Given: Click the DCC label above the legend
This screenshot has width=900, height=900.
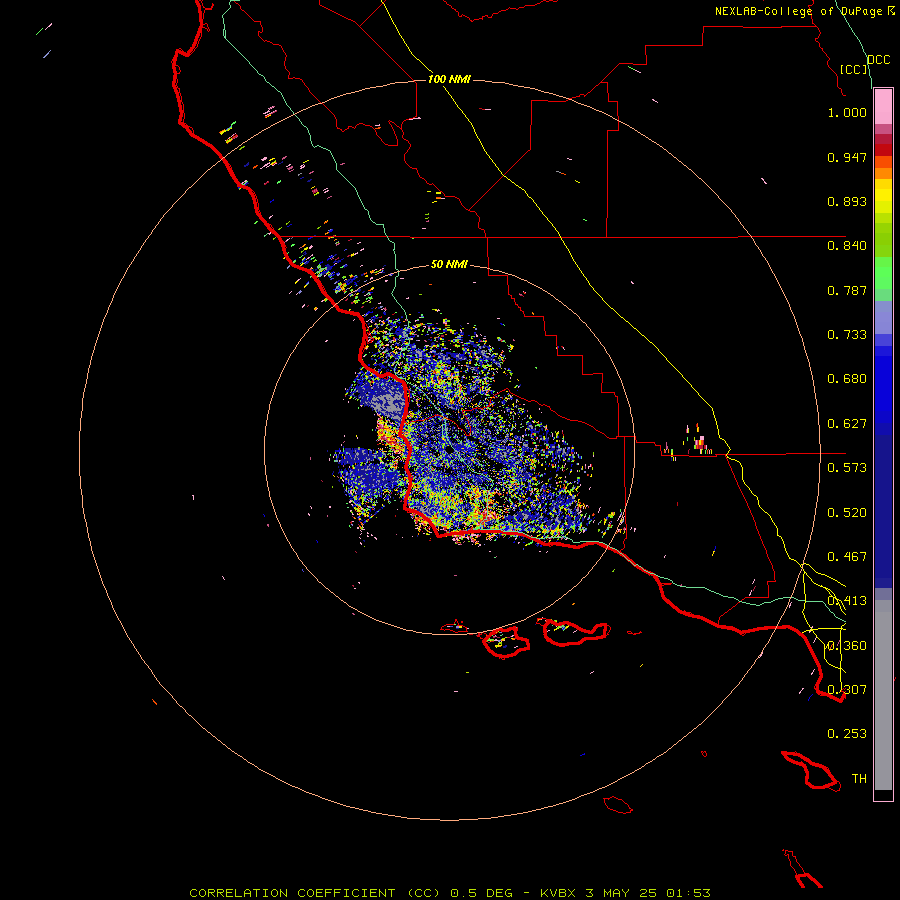Looking at the screenshot, I should [878, 60].
